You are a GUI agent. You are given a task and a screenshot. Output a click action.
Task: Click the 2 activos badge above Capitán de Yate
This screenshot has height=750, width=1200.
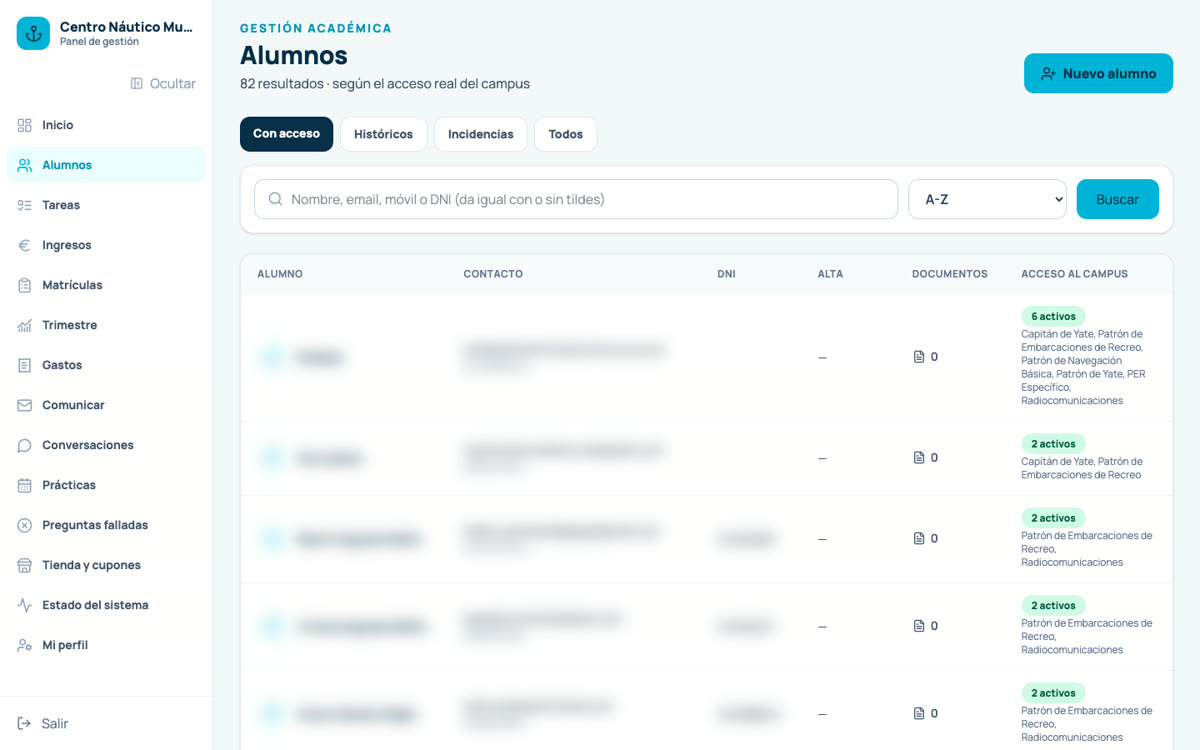tap(1053, 444)
